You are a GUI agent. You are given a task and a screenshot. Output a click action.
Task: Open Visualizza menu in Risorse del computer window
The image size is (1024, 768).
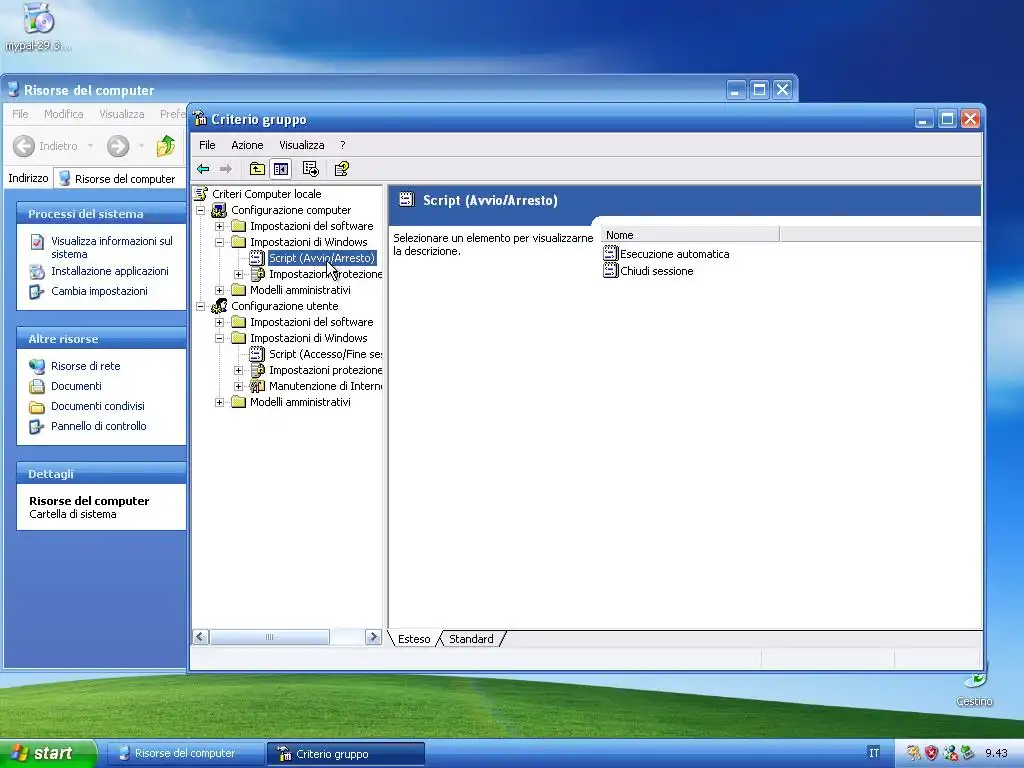click(x=121, y=114)
